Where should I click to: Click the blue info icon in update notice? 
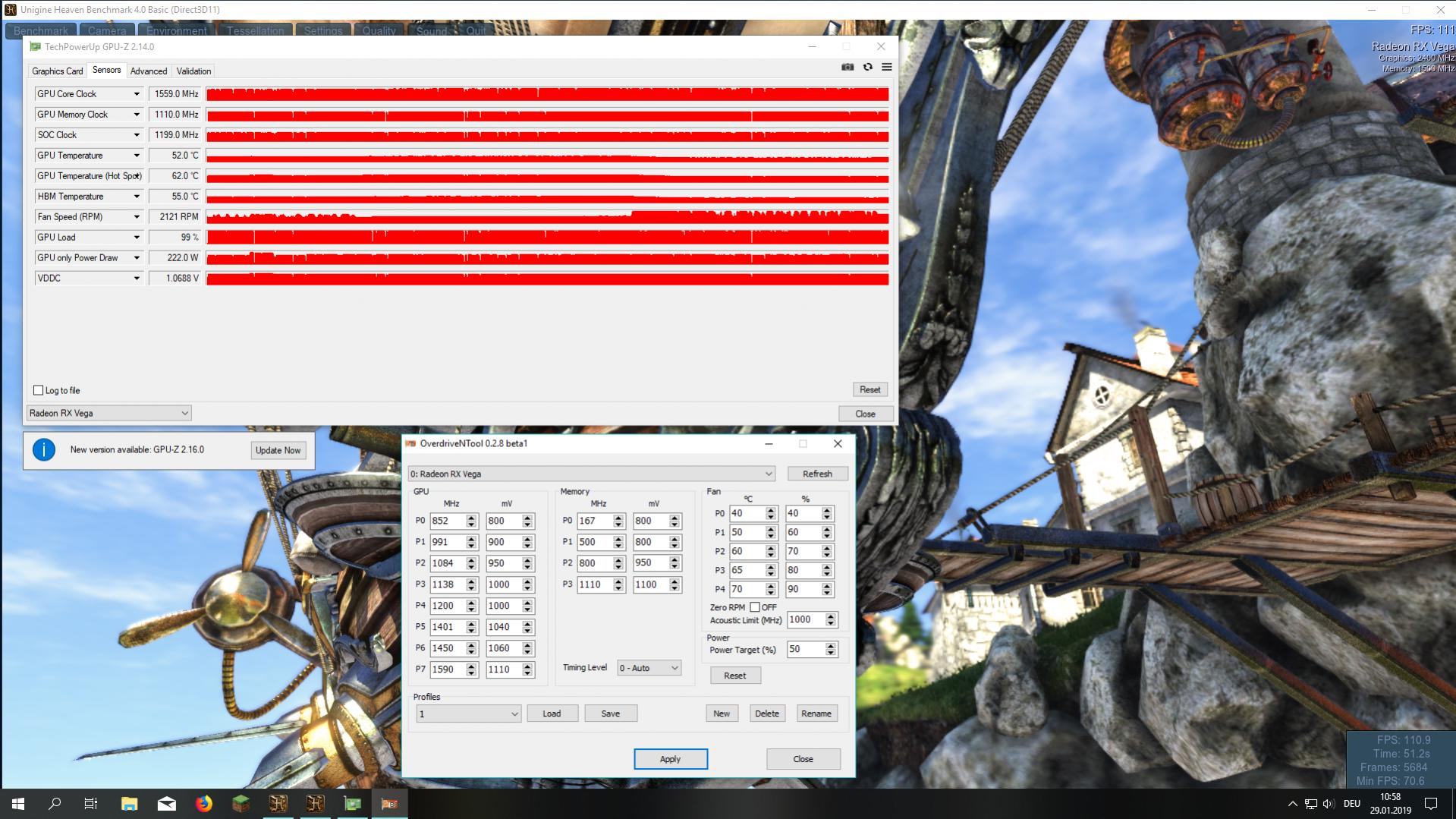[44, 450]
